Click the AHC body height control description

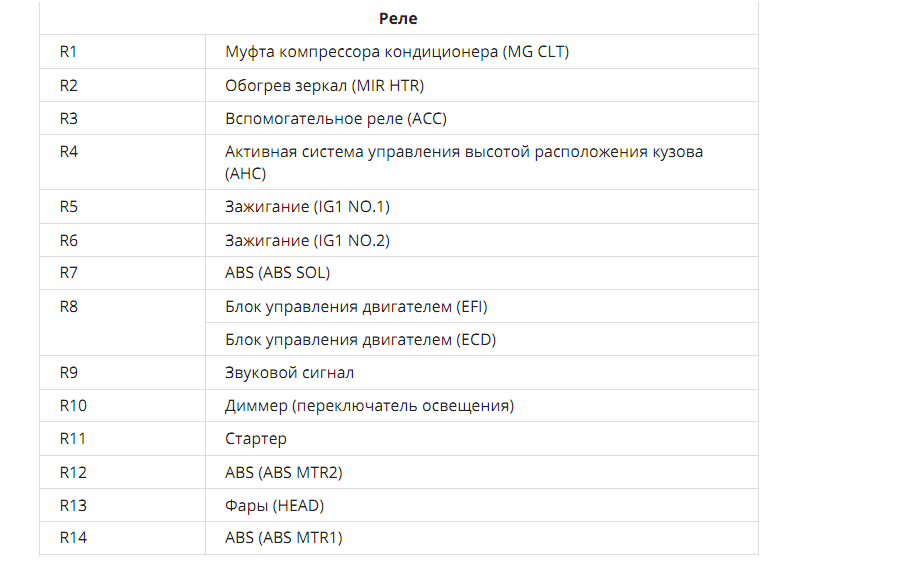coord(464,162)
